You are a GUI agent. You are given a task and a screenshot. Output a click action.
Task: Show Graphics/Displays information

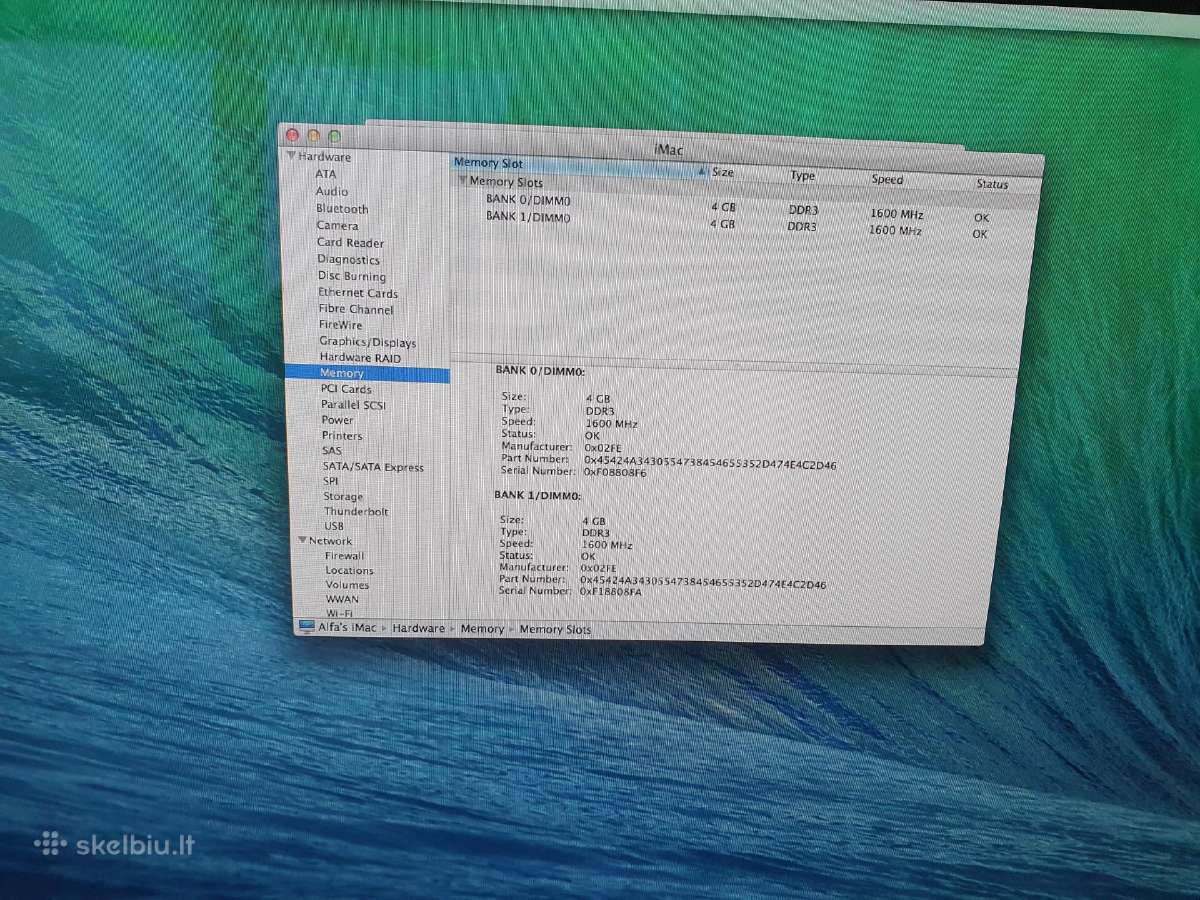367,342
